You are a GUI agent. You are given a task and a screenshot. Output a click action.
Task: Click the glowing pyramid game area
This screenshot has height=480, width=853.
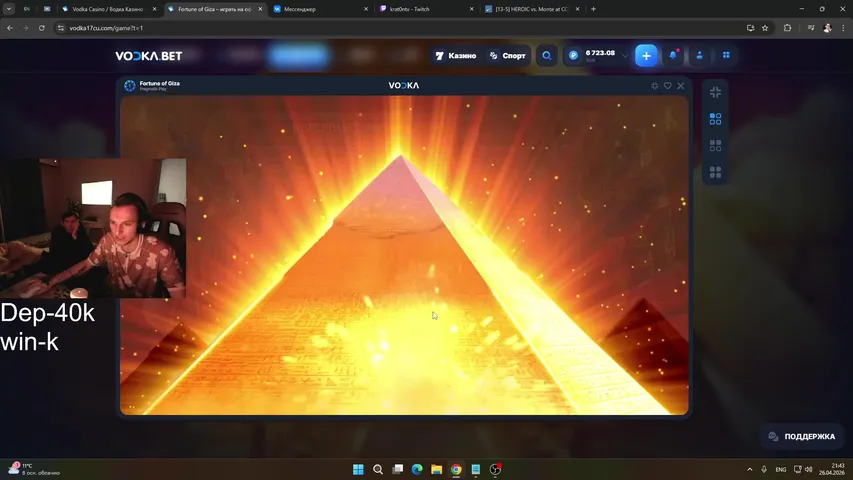click(404, 255)
